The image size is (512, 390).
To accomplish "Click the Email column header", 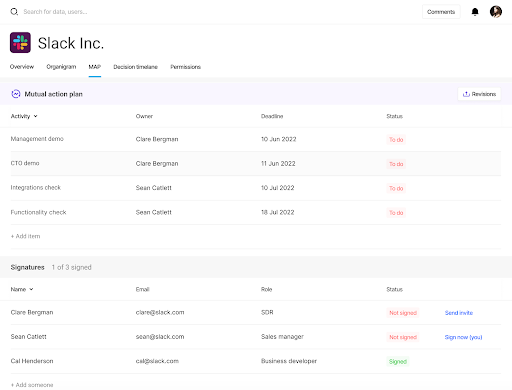I will pyautogui.click(x=142, y=289).
